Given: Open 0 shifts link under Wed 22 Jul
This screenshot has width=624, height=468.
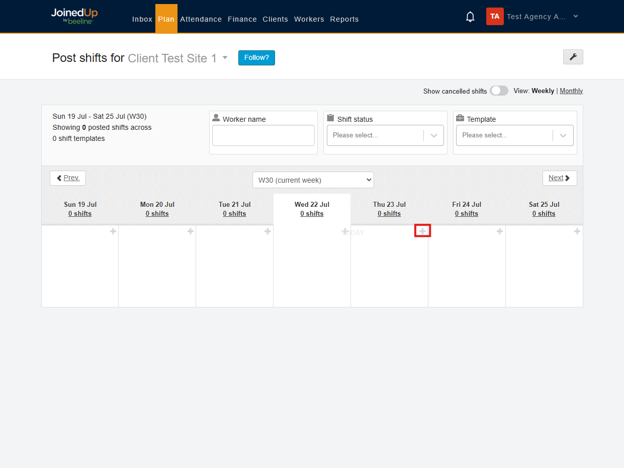Looking at the screenshot, I should point(312,213).
